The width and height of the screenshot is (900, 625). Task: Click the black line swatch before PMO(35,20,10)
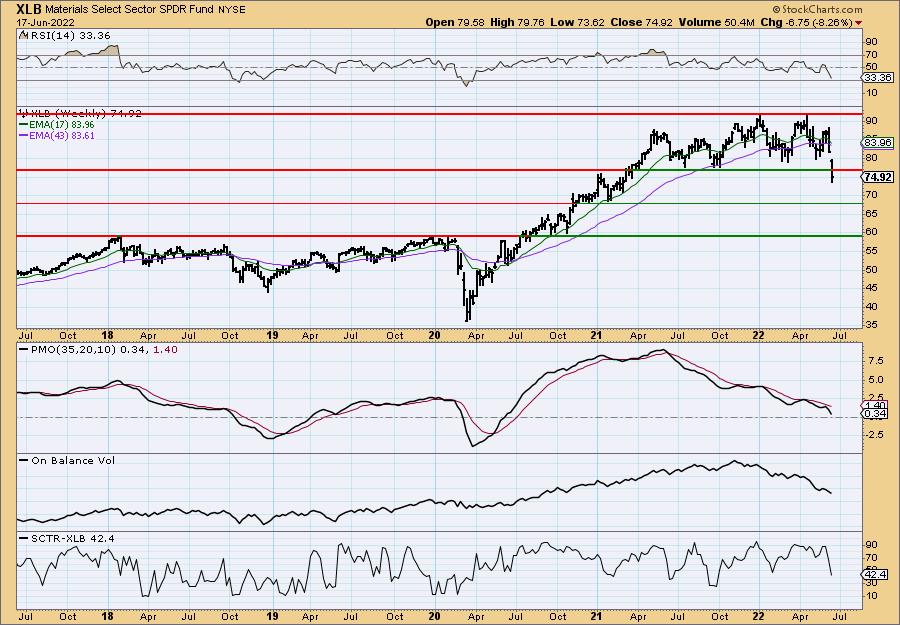pos(24,350)
